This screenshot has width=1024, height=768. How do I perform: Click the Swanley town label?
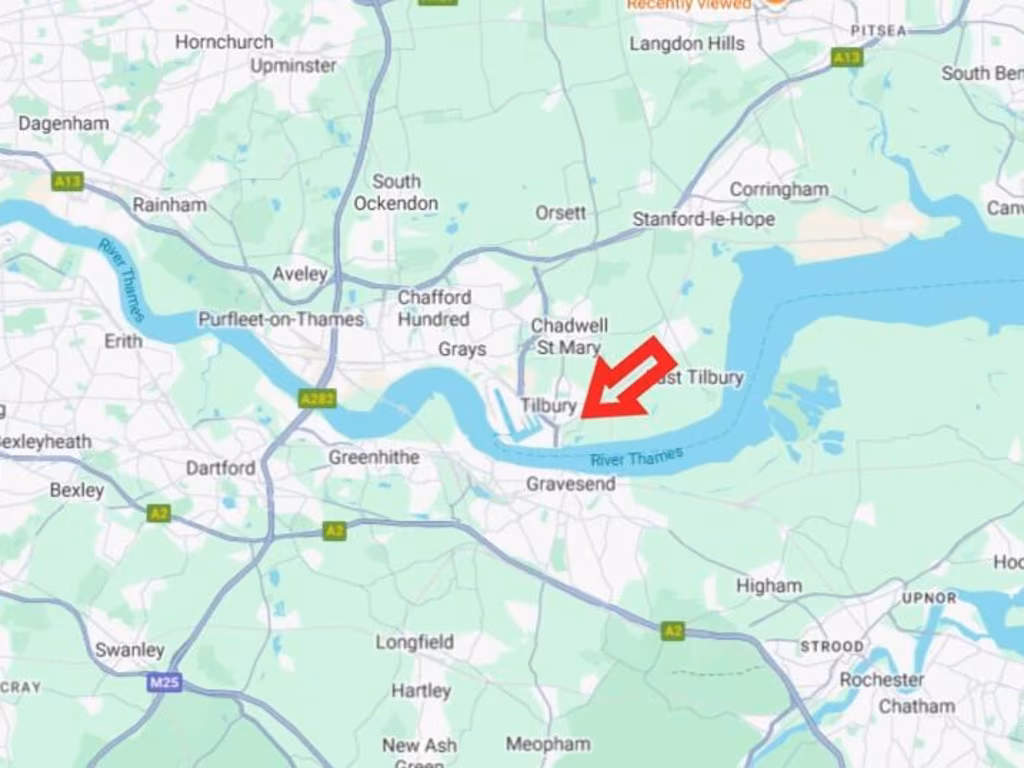[x=130, y=650]
